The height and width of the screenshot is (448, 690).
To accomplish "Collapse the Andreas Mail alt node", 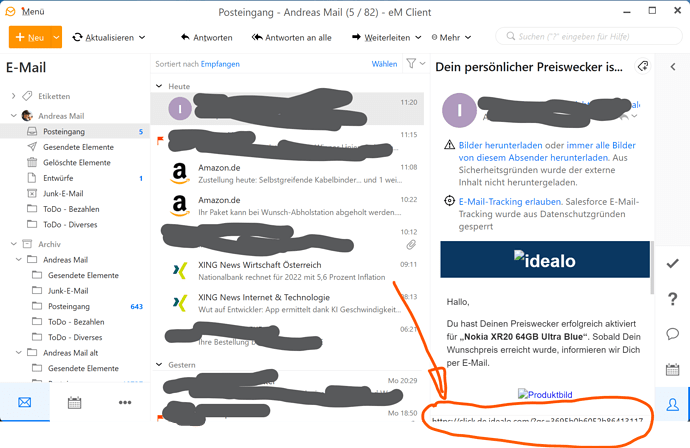I will (18, 353).
